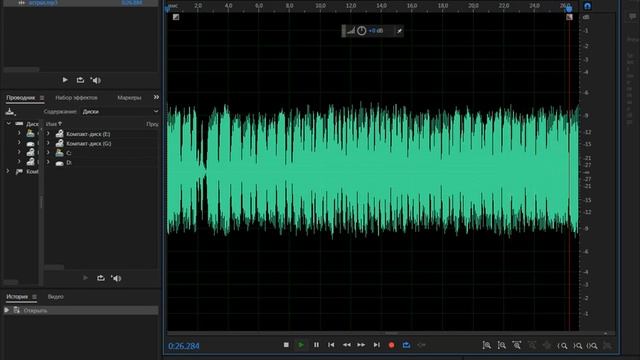
Task: Click the Fade In handle on waveform
Action: click(176, 17)
